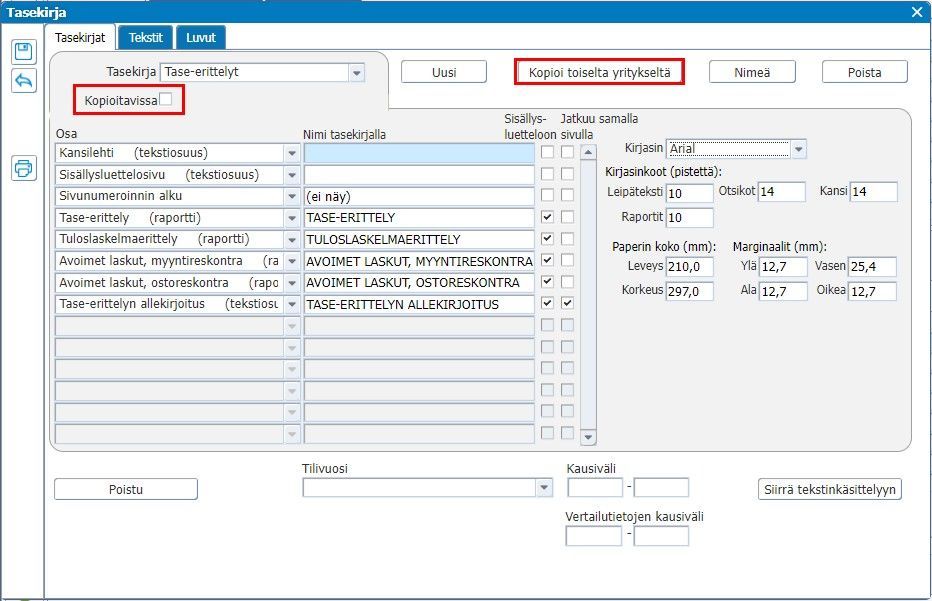Image resolution: width=932 pixels, height=601 pixels.
Task: Click the Leipäteksti font size field
Action: tap(689, 192)
